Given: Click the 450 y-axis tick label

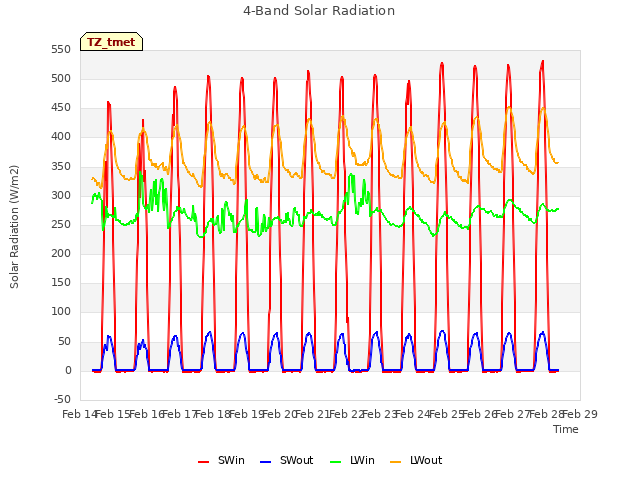Looking at the screenshot, I should tap(61, 108).
